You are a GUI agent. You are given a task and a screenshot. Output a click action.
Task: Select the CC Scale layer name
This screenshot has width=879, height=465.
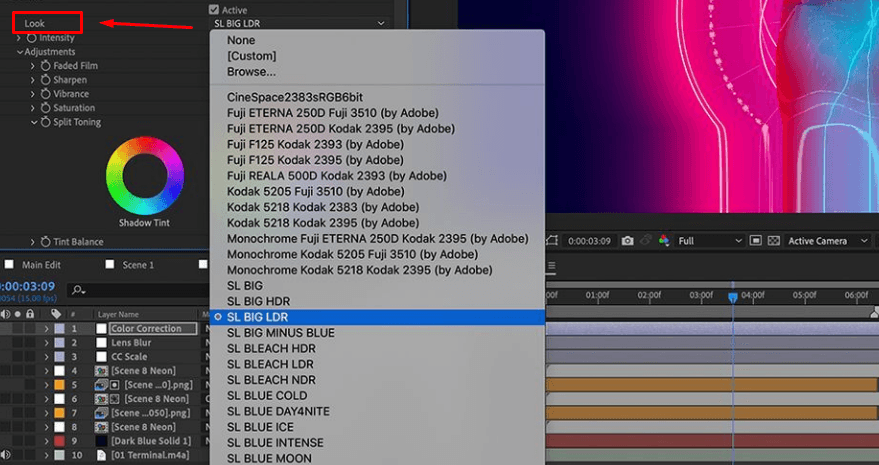click(x=129, y=357)
